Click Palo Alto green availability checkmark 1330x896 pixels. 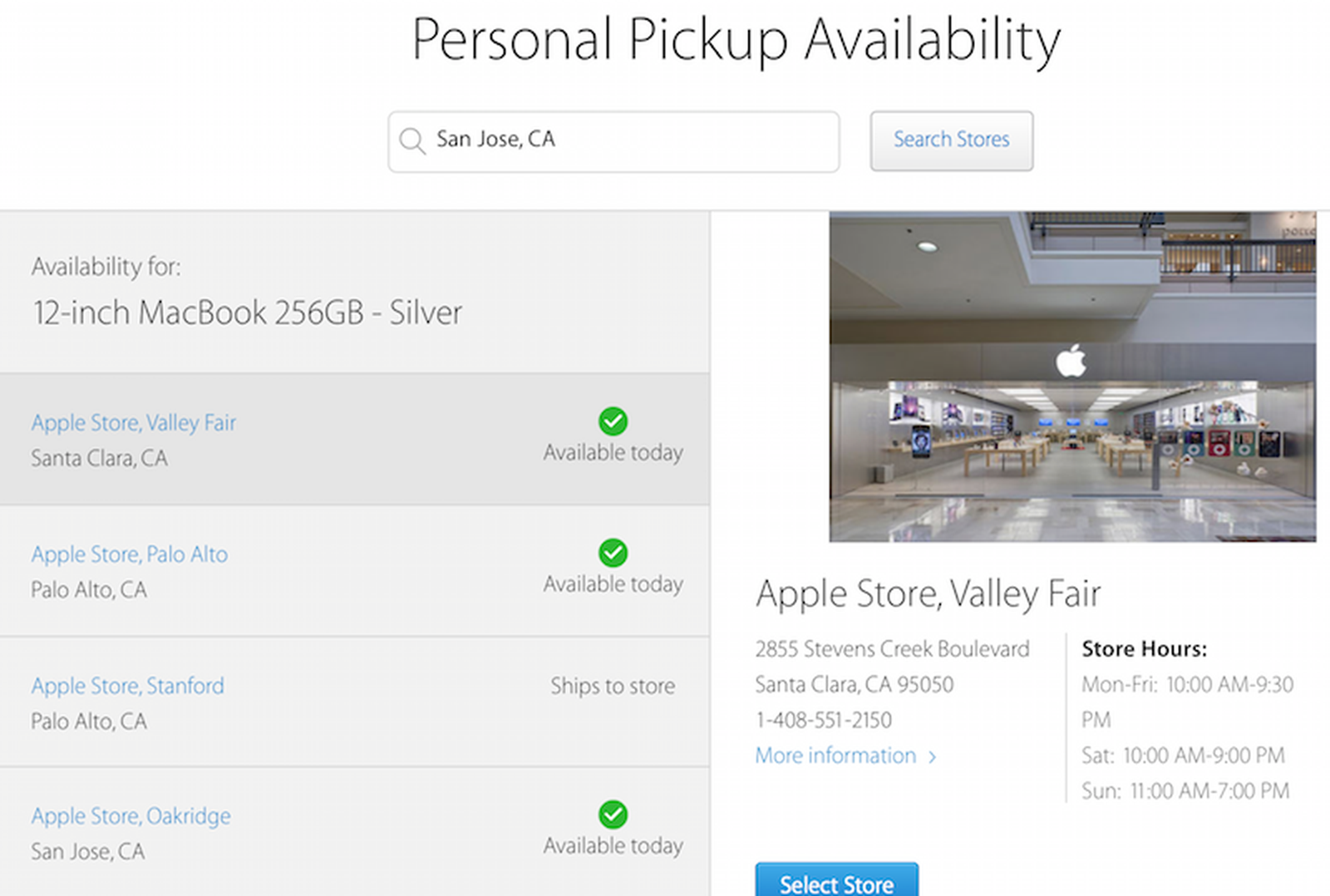click(613, 553)
